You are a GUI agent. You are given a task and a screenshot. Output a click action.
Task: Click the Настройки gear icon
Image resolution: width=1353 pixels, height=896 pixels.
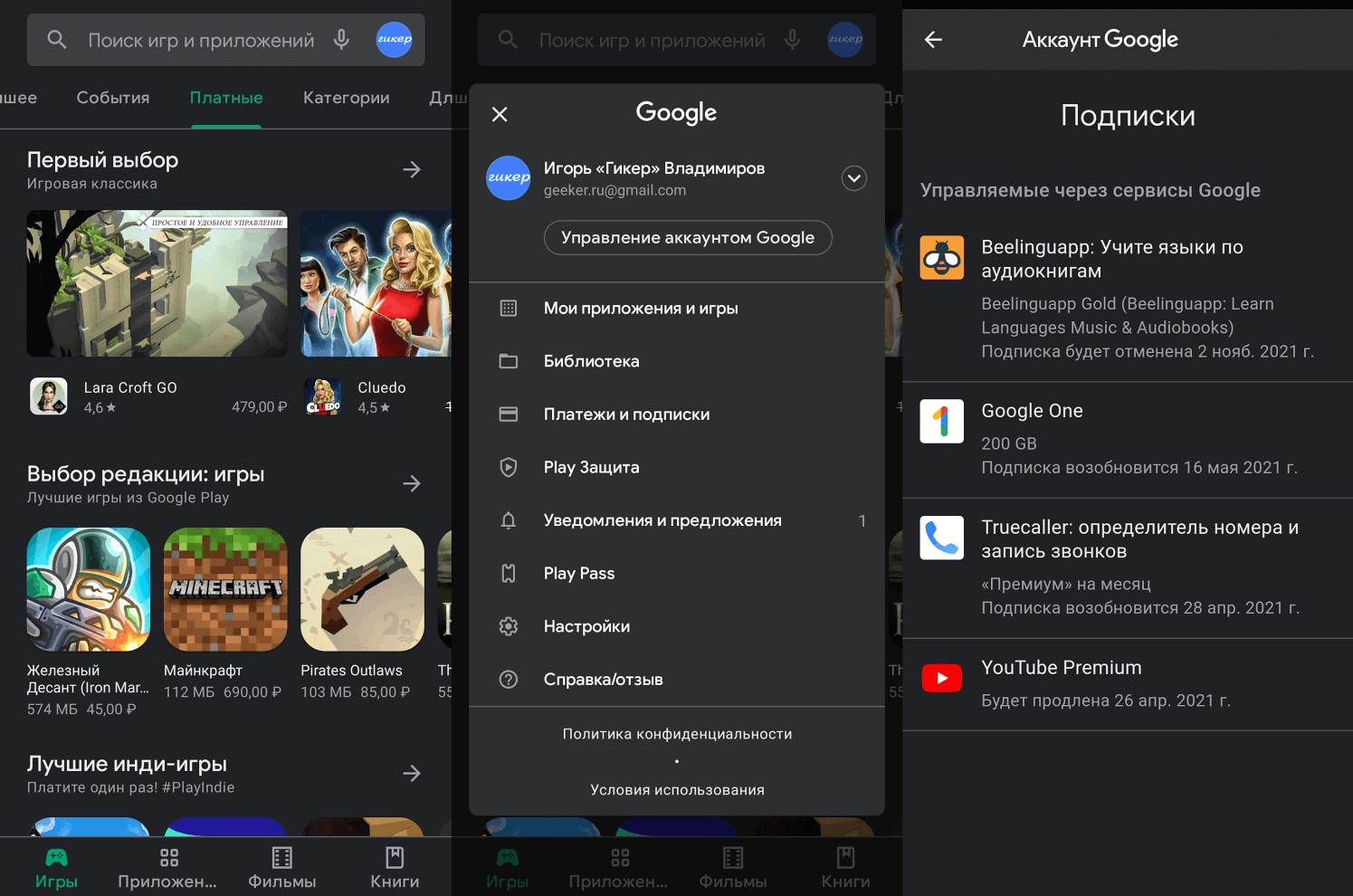pyautogui.click(x=509, y=626)
